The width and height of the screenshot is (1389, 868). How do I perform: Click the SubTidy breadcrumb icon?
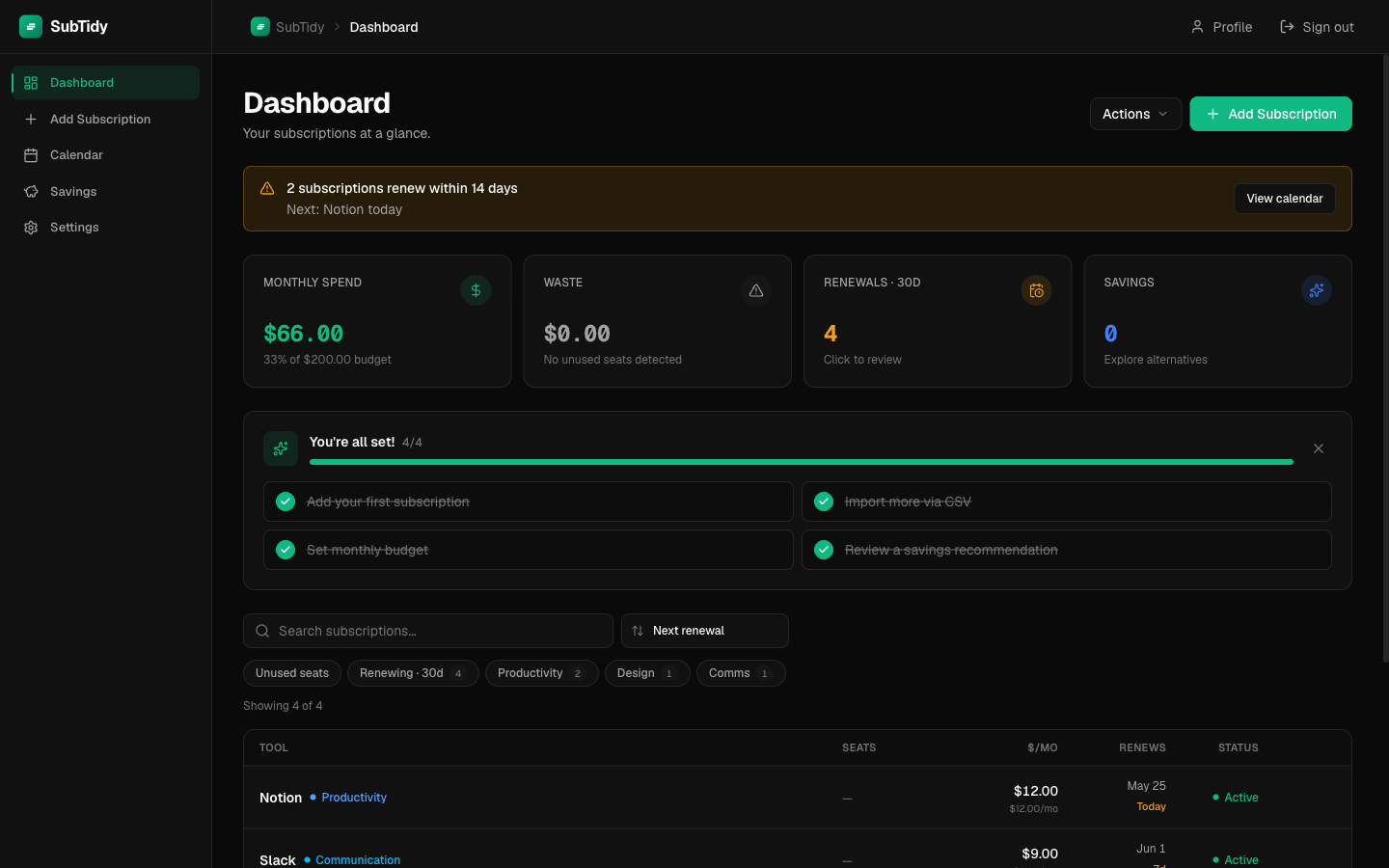pyautogui.click(x=260, y=27)
